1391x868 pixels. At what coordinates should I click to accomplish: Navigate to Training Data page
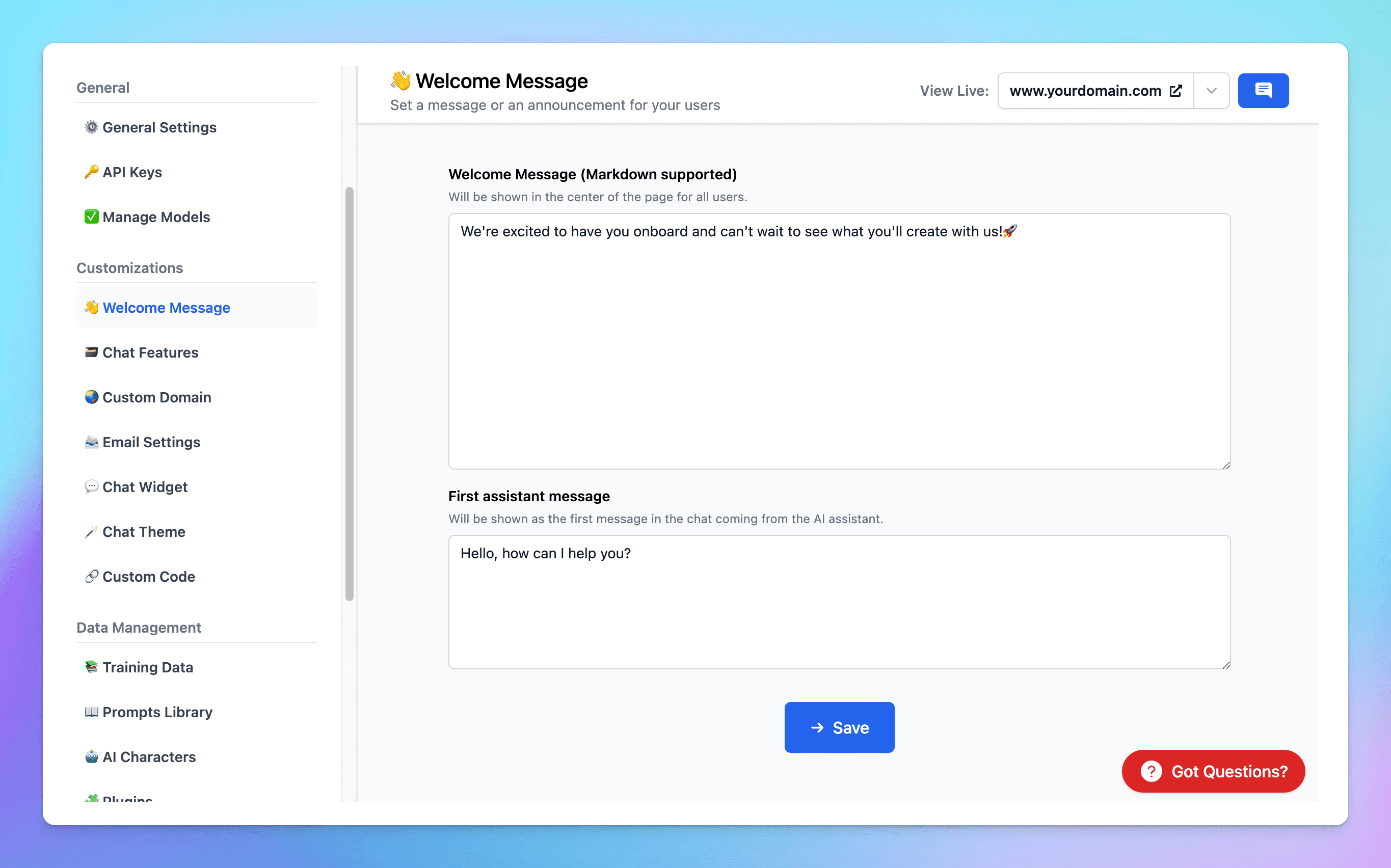(x=147, y=667)
